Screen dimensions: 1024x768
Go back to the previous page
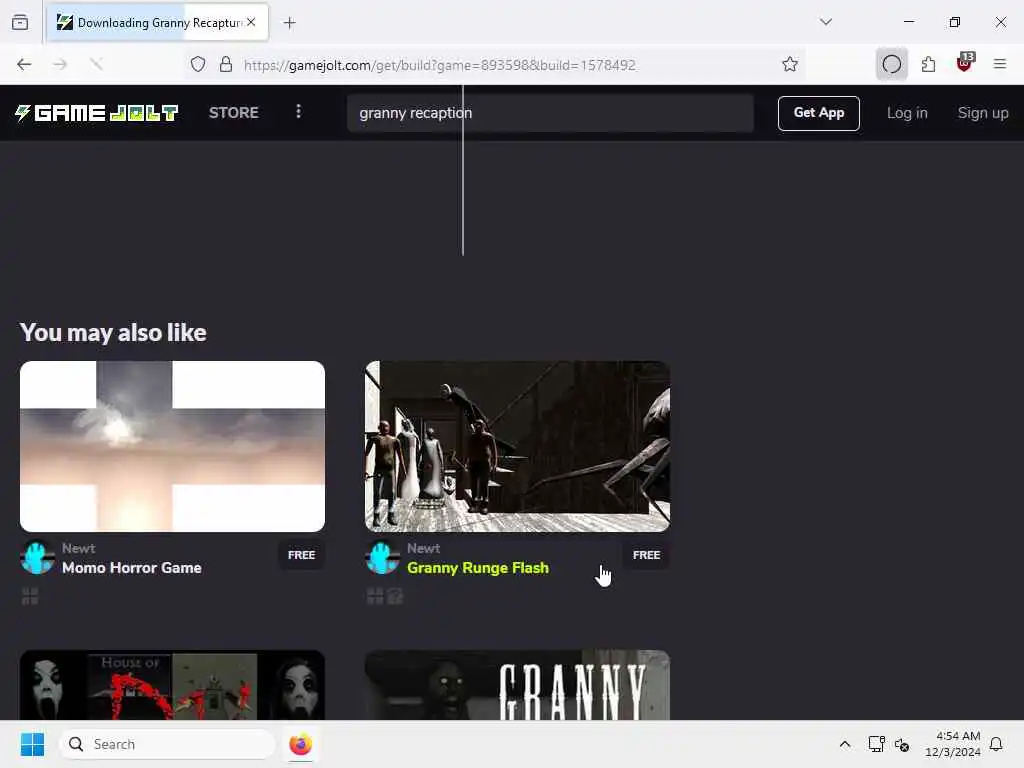(24, 64)
